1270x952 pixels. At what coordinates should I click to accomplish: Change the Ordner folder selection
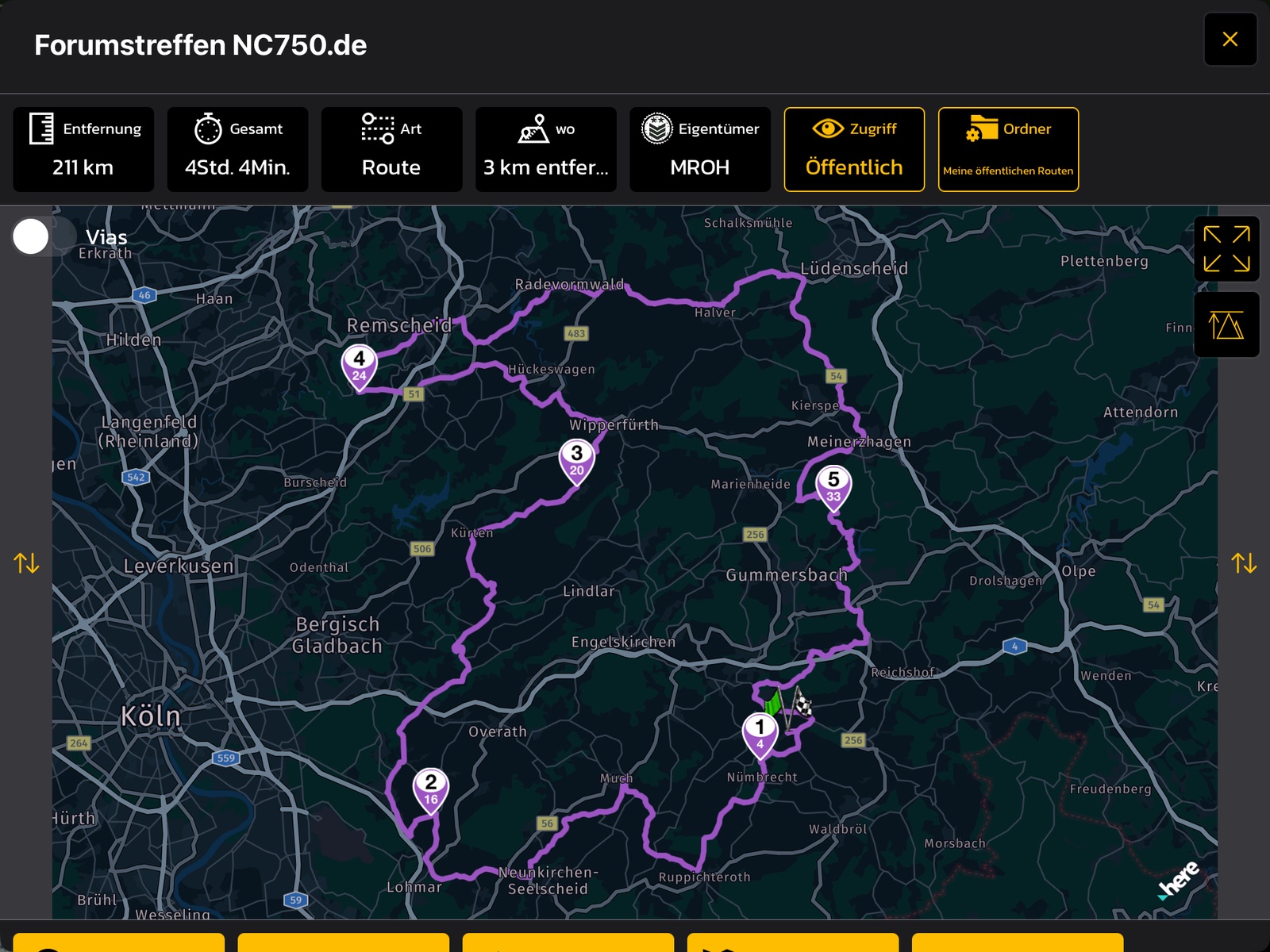pos(1008,149)
